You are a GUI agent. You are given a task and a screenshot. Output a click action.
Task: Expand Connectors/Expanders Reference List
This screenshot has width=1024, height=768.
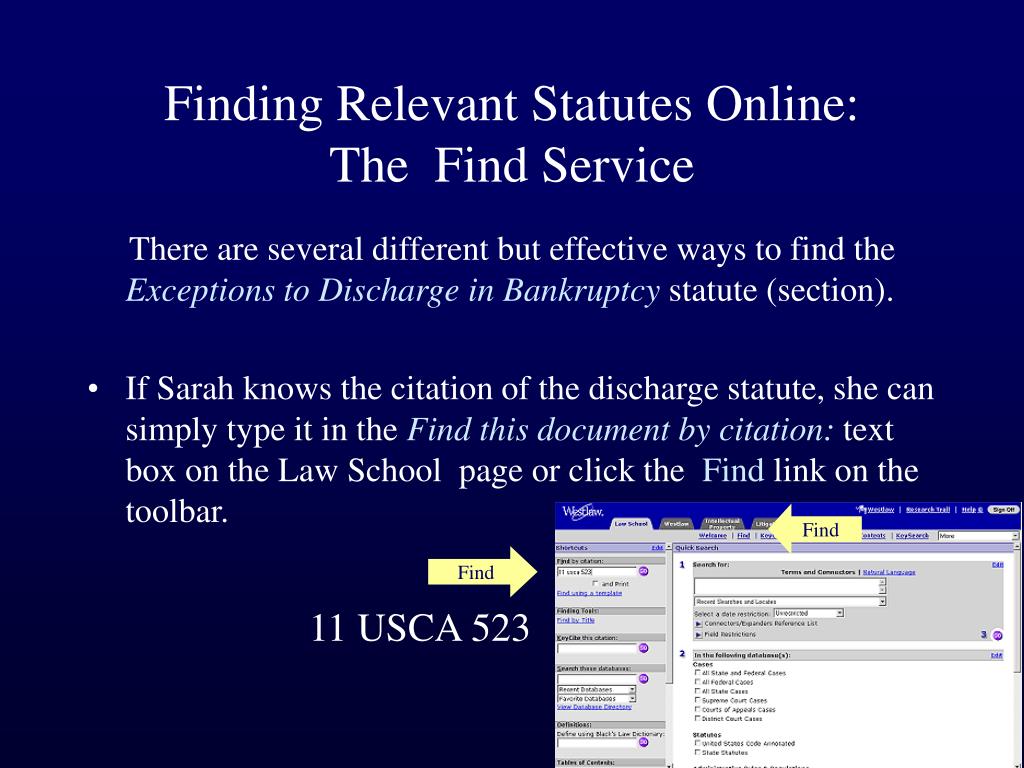698,624
